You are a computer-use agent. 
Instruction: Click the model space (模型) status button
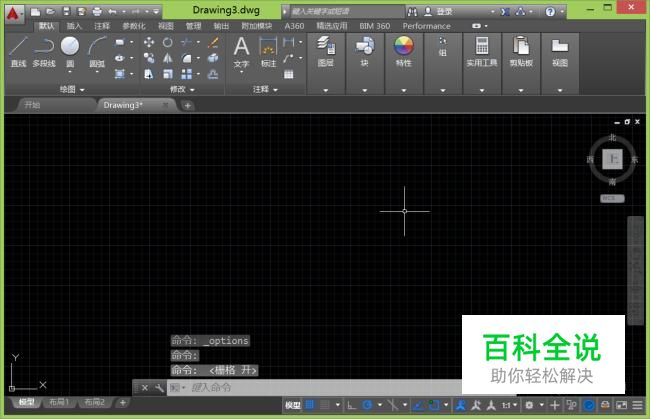click(x=292, y=405)
